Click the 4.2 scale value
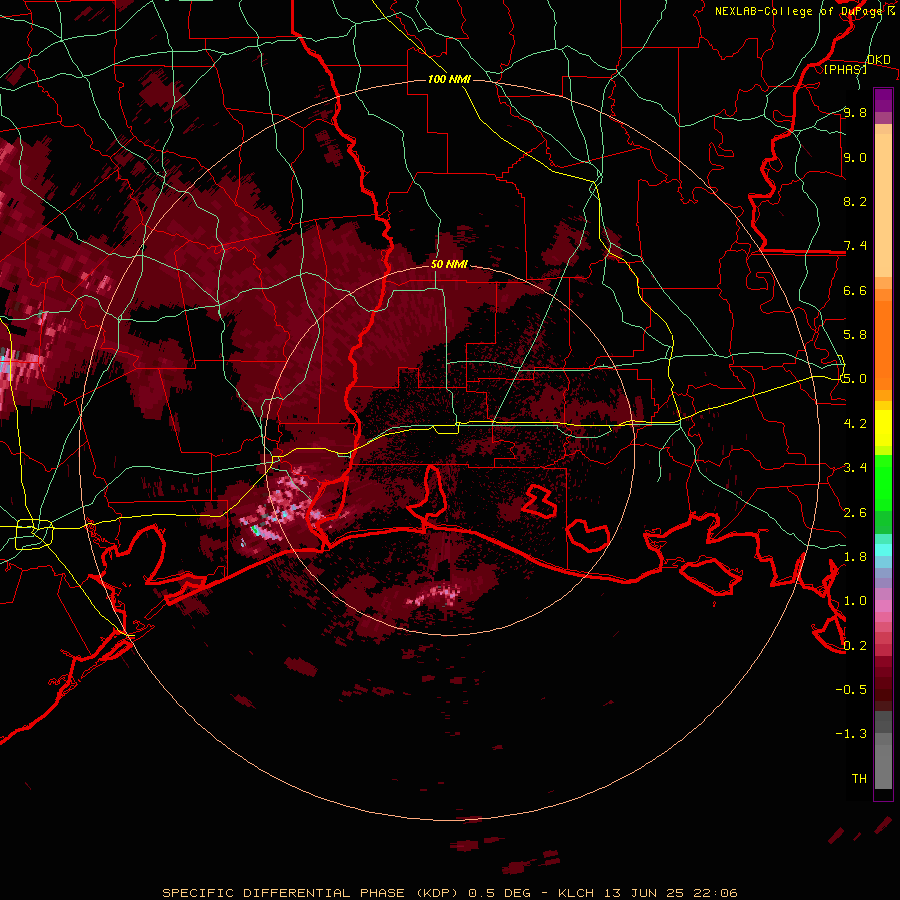 point(855,424)
